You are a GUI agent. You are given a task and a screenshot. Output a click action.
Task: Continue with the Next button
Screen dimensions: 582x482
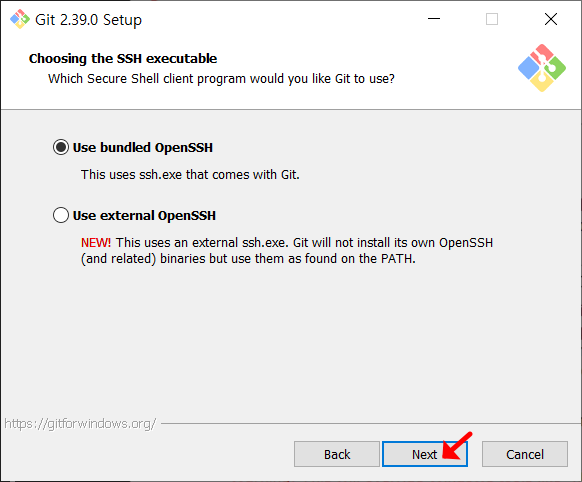click(x=425, y=454)
